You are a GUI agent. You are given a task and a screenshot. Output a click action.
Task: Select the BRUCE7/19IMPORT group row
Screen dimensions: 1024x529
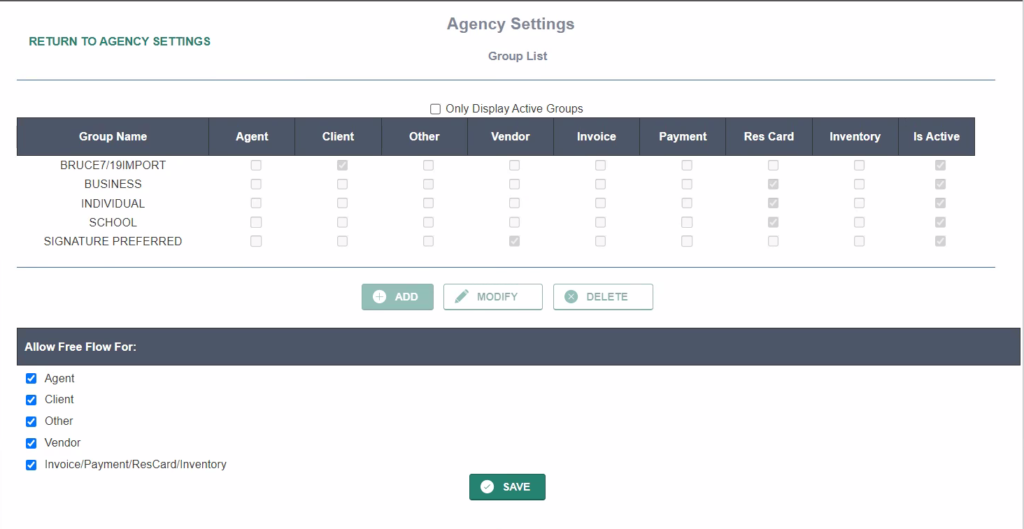113,165
